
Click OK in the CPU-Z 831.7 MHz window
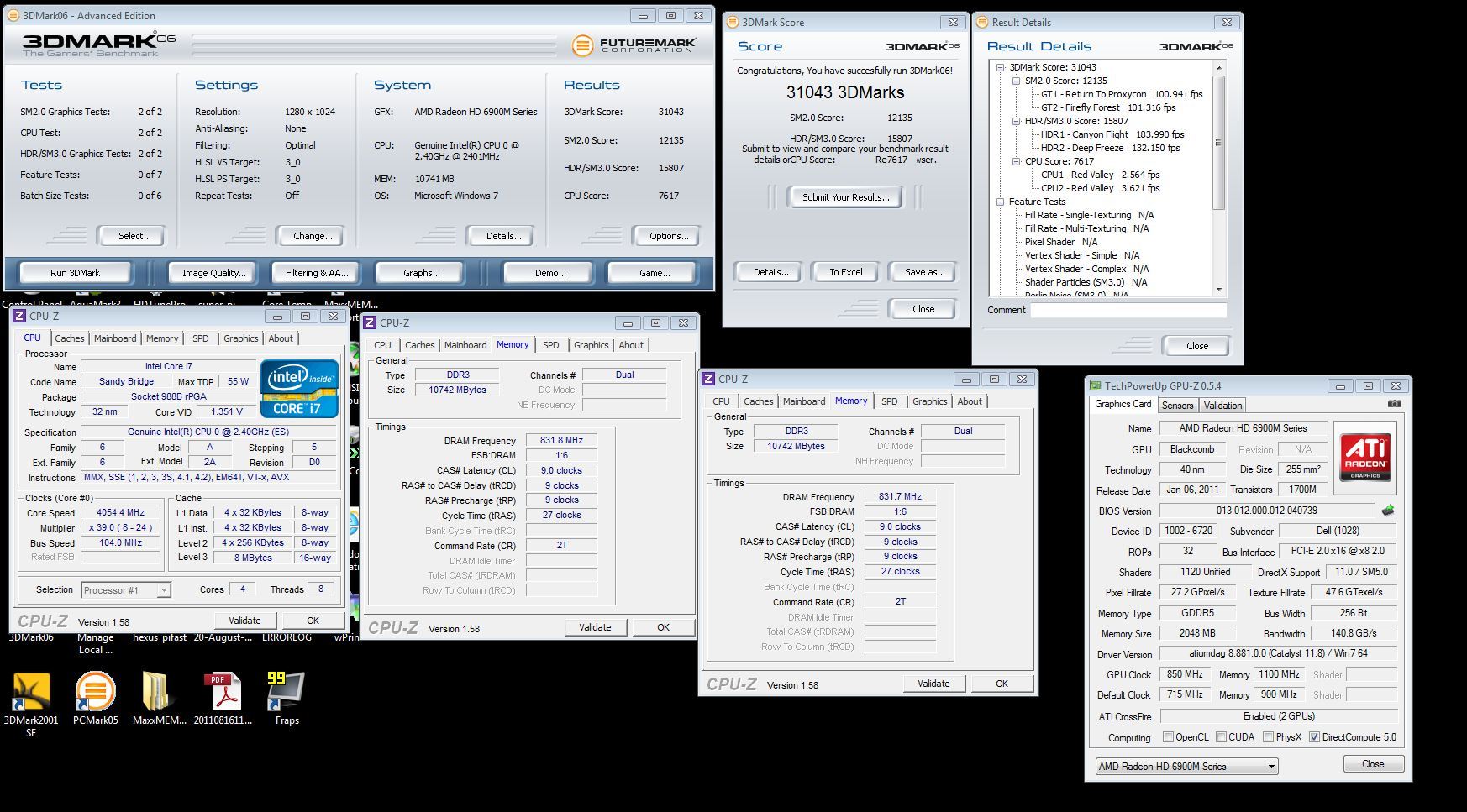pos(1002,684)
